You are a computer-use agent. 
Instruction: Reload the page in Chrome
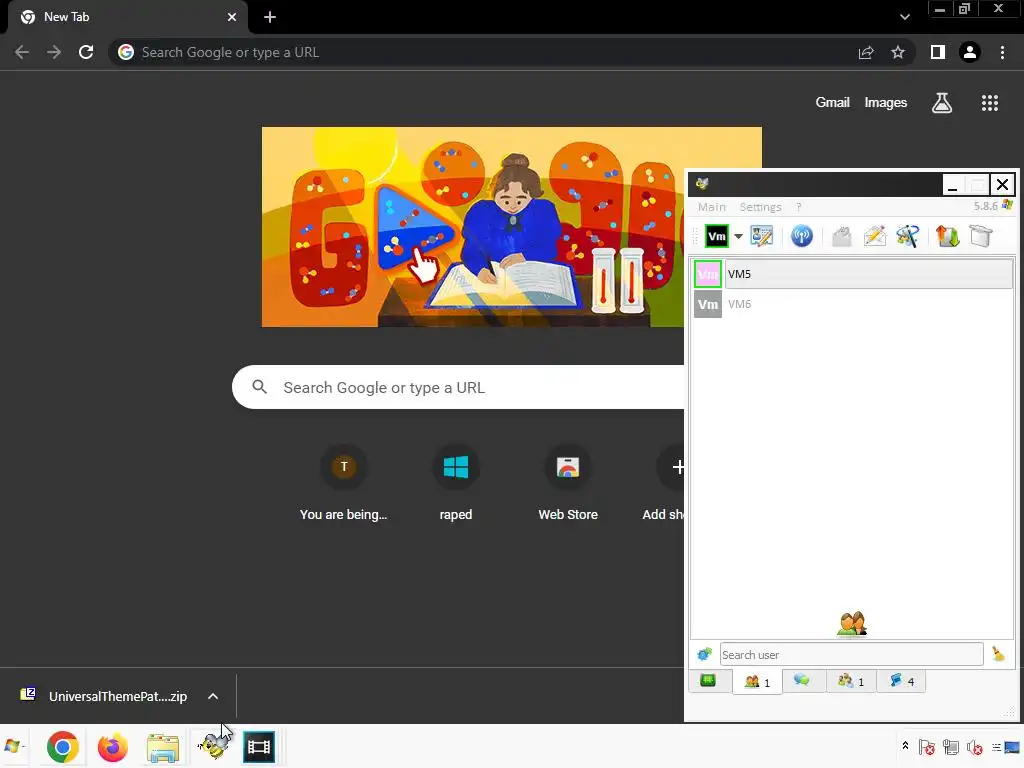[x=86, y=52]
